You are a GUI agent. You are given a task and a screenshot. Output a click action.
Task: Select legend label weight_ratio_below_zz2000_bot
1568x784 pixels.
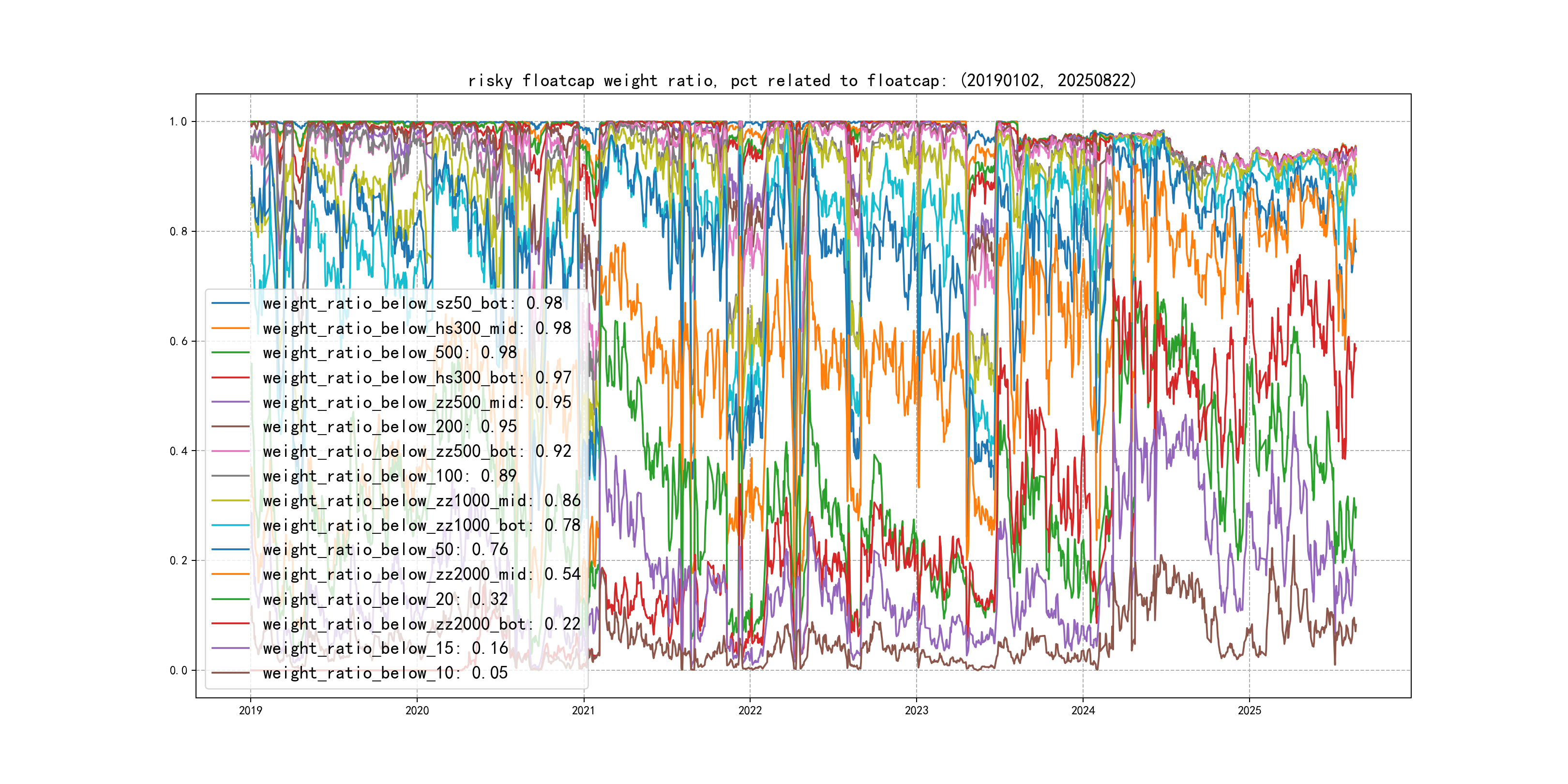pyautogui.click(x=421, y=624)
